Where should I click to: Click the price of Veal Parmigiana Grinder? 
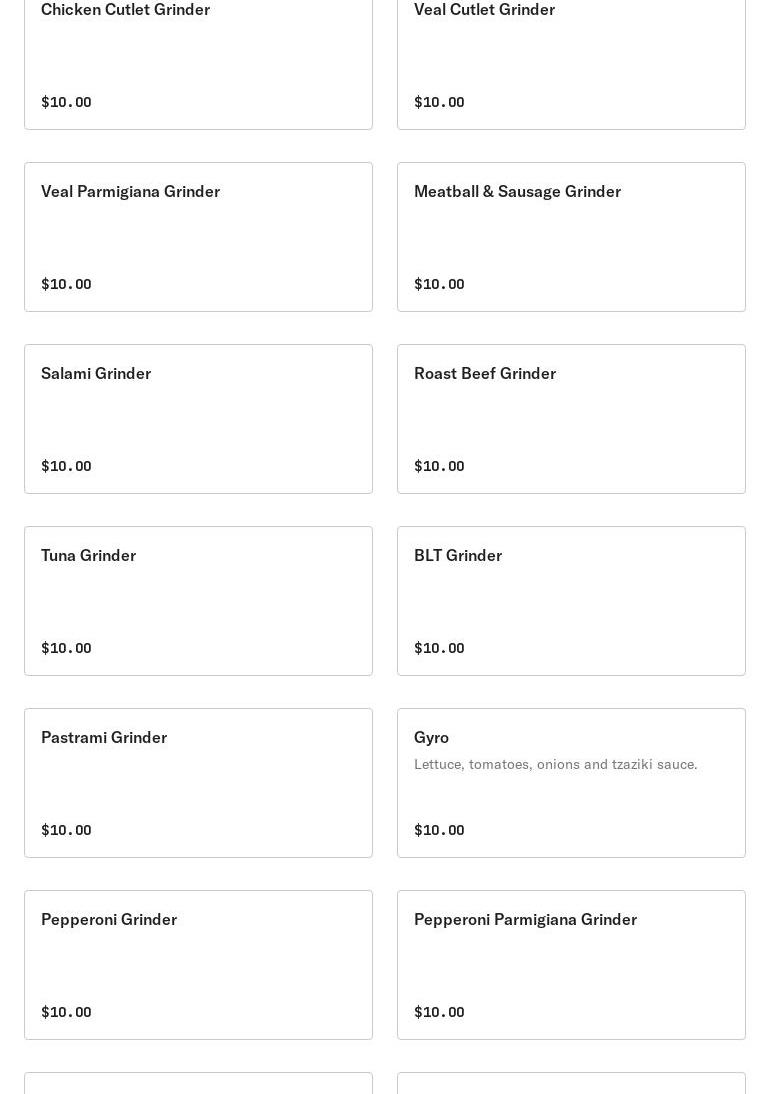click(x=66, y=284)
